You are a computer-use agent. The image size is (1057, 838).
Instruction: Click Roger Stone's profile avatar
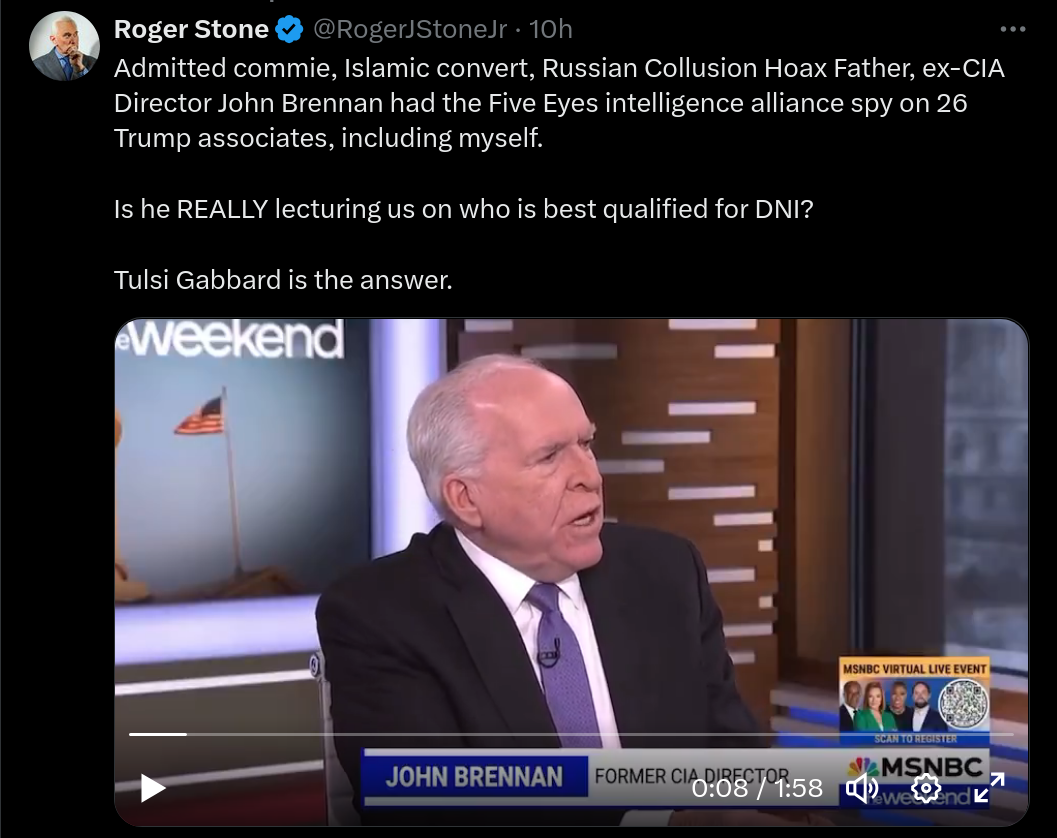[65, 47]
